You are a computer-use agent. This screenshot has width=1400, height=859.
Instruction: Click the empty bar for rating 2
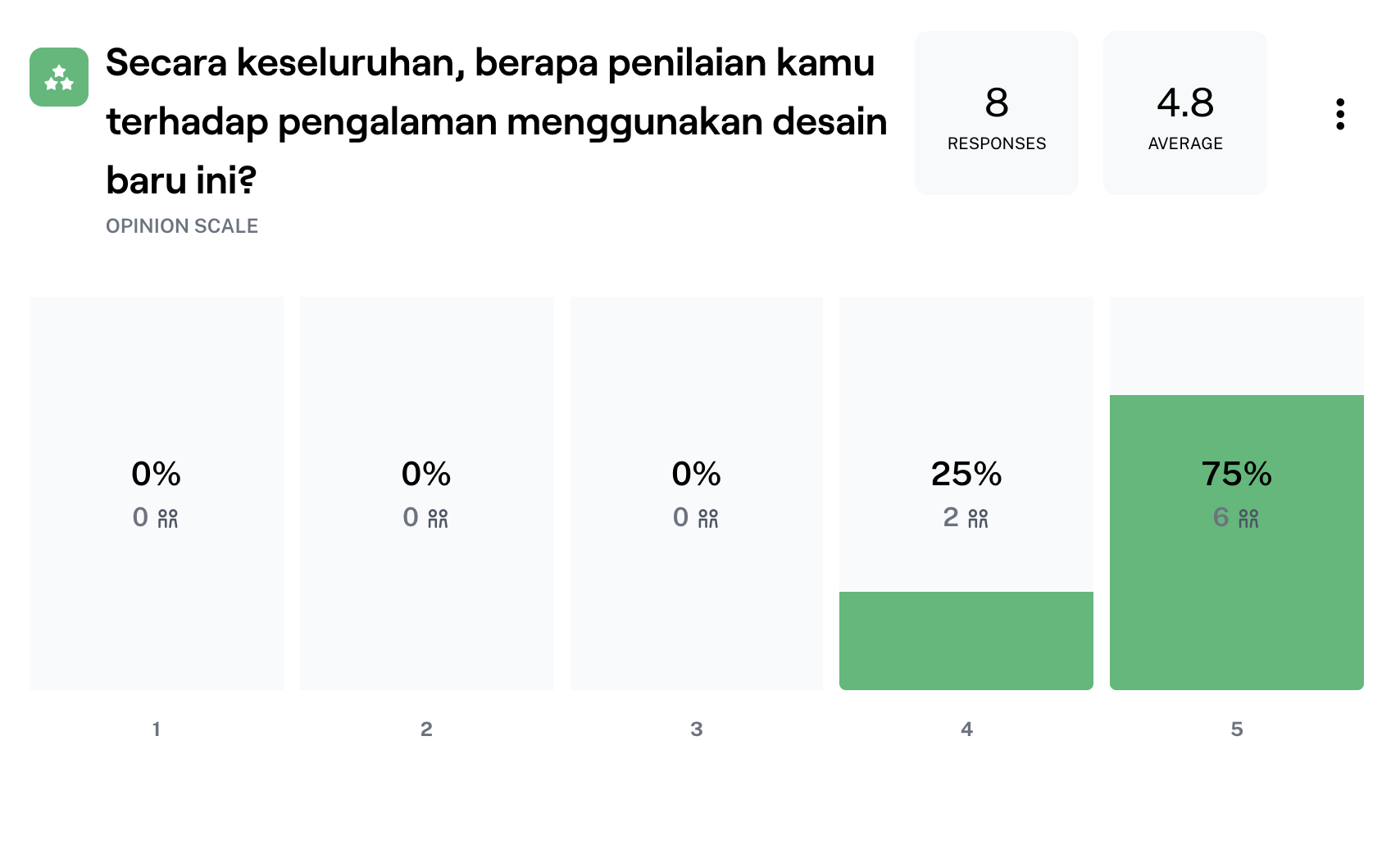(x=427, y=493)
